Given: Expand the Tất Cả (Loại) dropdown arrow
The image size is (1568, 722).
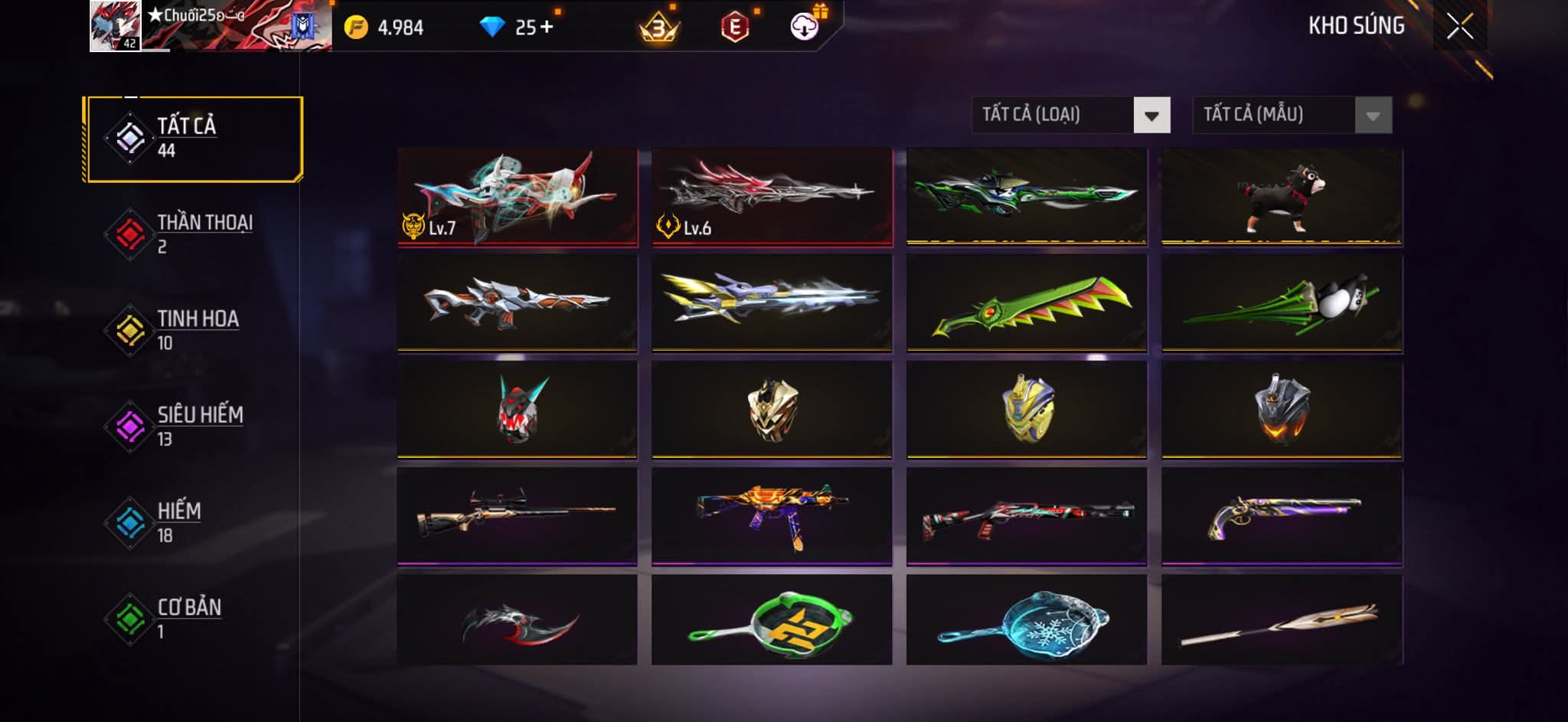Looking at the screenshot, I should pos(1151,116).
